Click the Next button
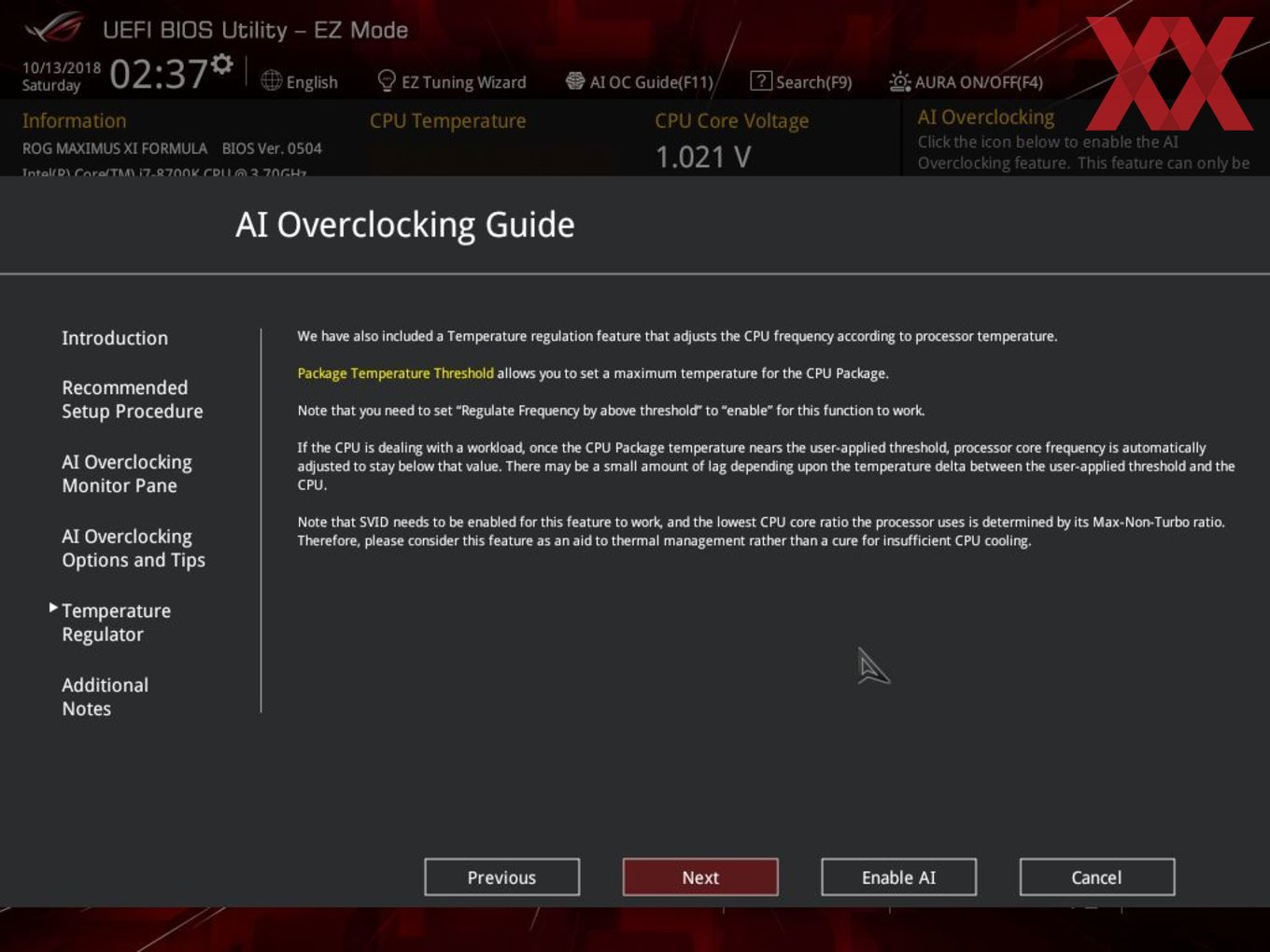This screenshot has width=1270, height=952. click(x=700, y=877)
